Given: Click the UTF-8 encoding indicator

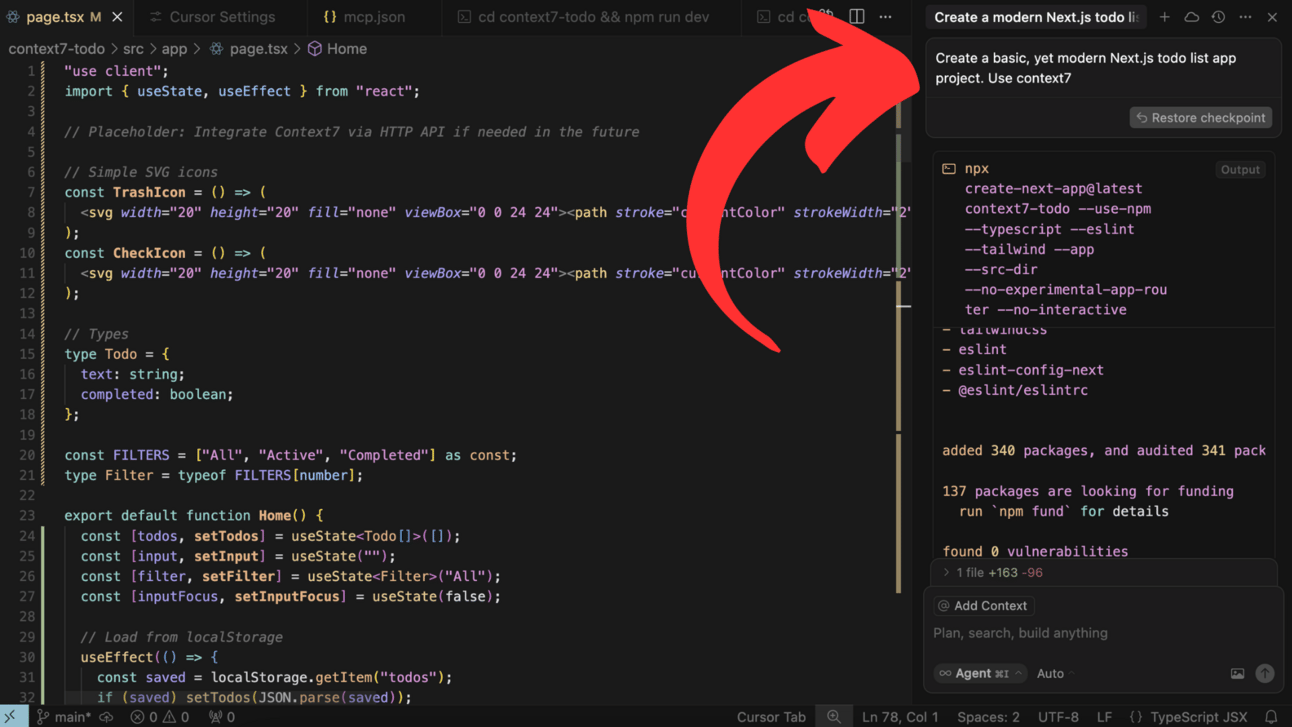Looking at the screenshot, I should point(1058,717).
